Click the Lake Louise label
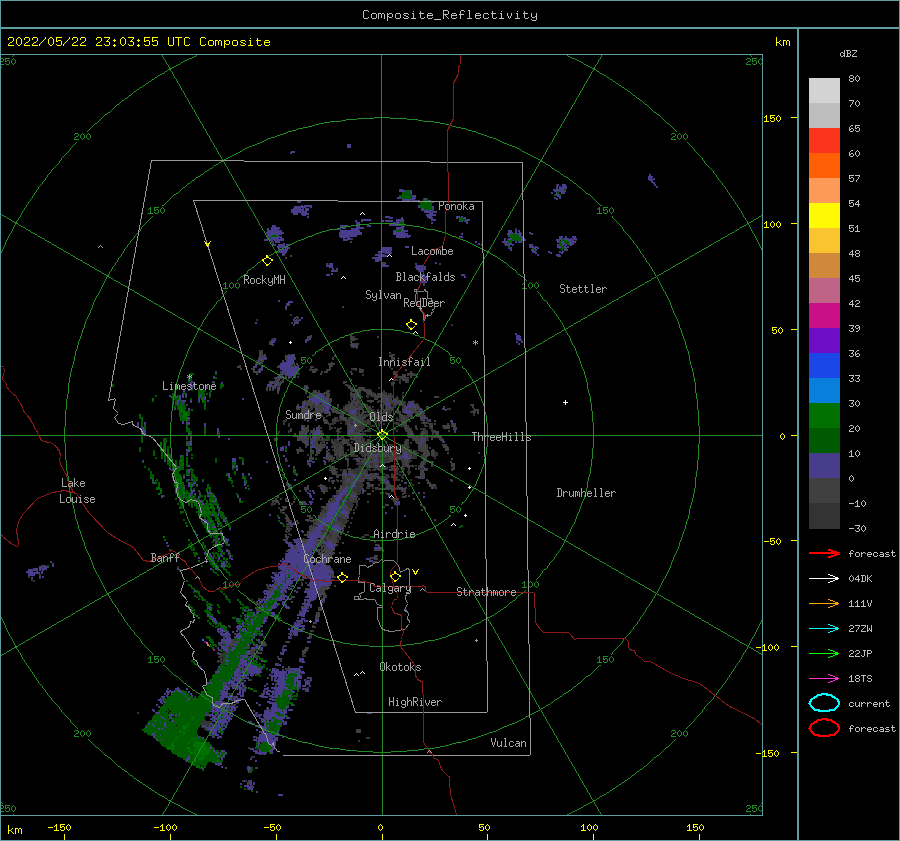The height and width of the screenshot is (841, 900). [77, 491]
